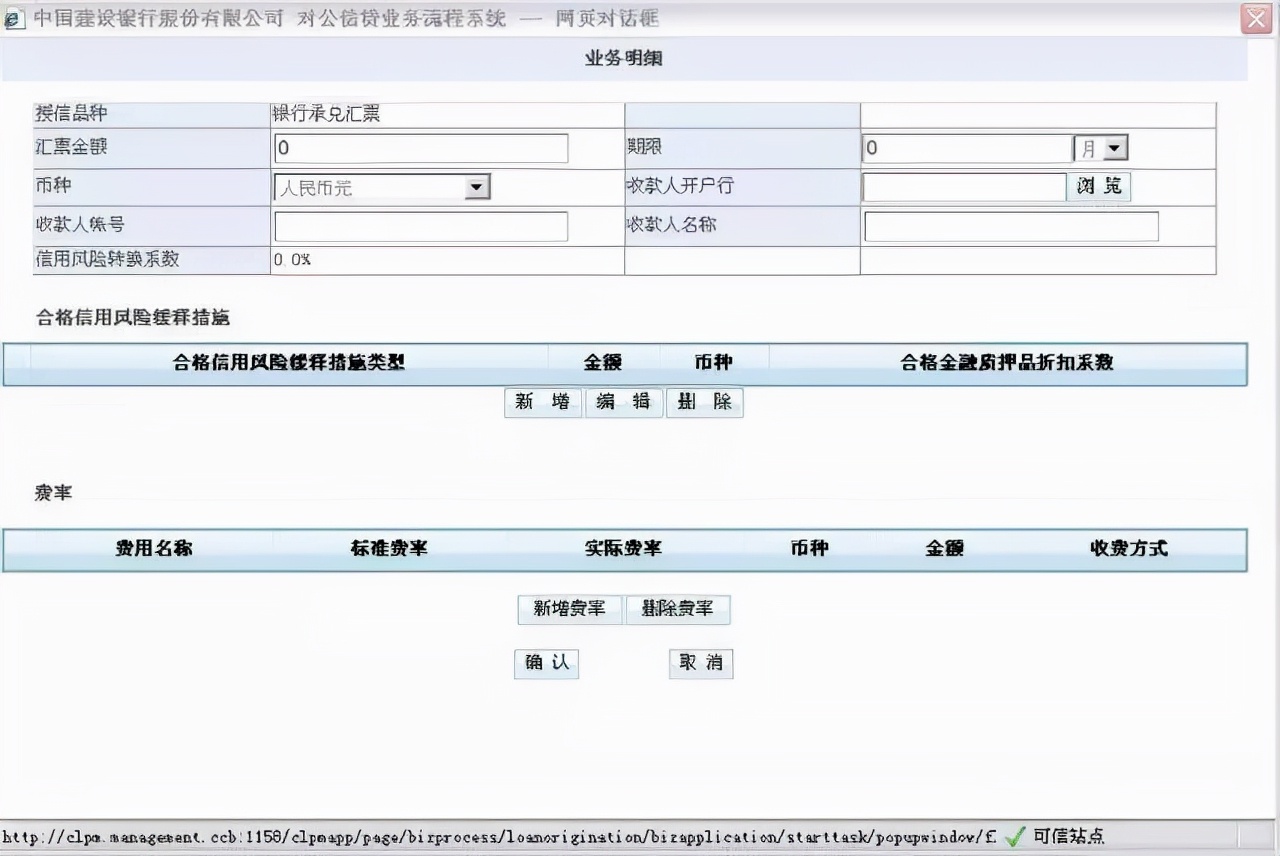
Task: Click the 合格信用风险缓释措施 section title
Action: point(133,318)
